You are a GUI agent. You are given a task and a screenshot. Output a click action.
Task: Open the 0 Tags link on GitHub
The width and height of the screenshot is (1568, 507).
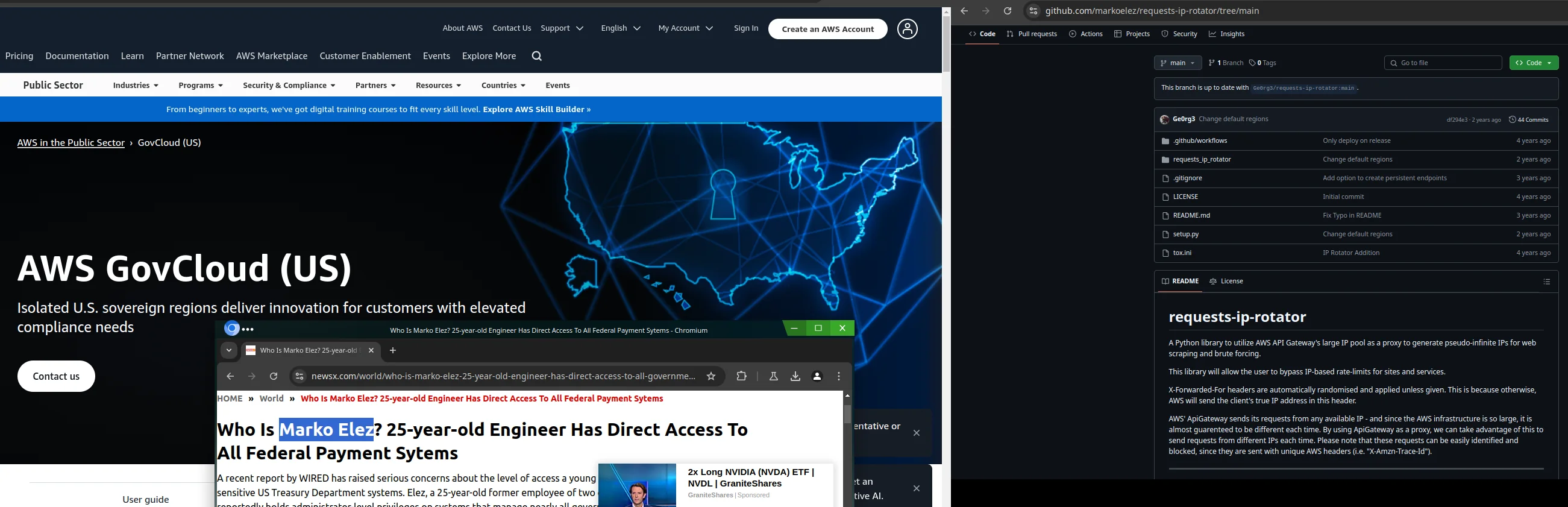tap(1262, 63)
